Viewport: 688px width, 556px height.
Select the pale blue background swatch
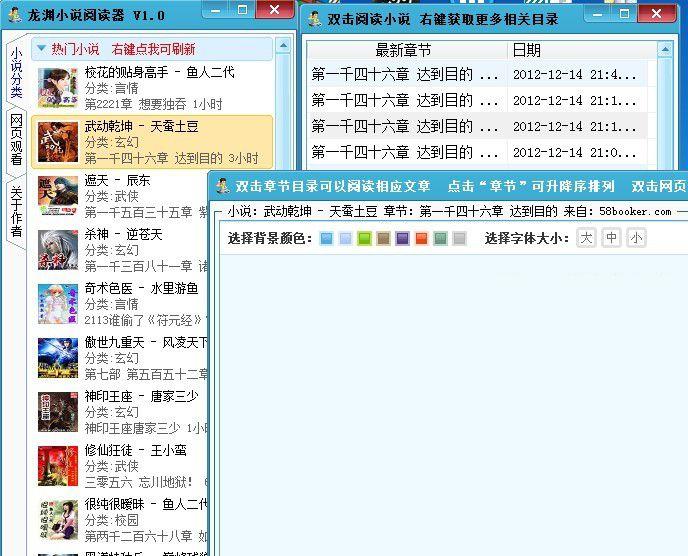pyautogui.click(x=345, y=238)
